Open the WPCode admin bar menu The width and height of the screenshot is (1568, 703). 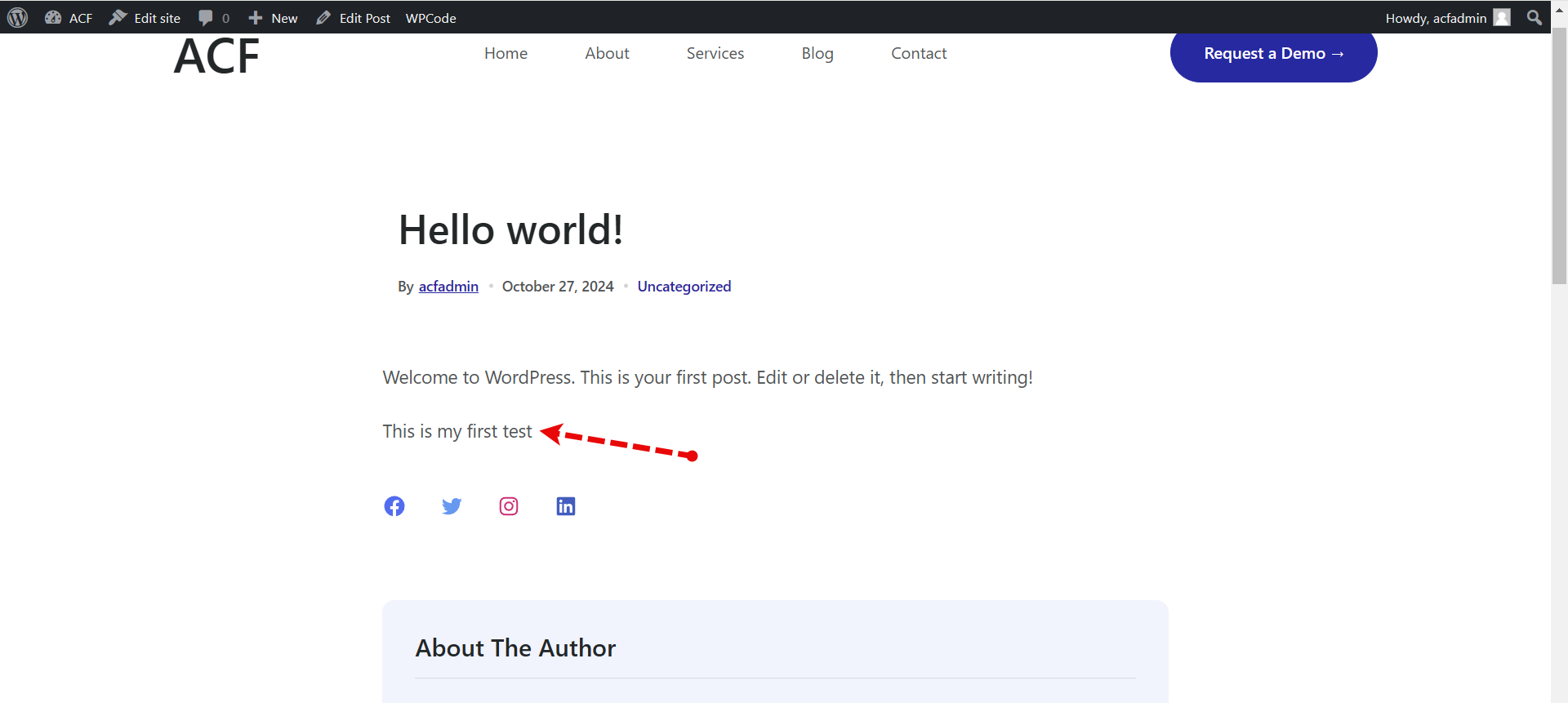430,18
